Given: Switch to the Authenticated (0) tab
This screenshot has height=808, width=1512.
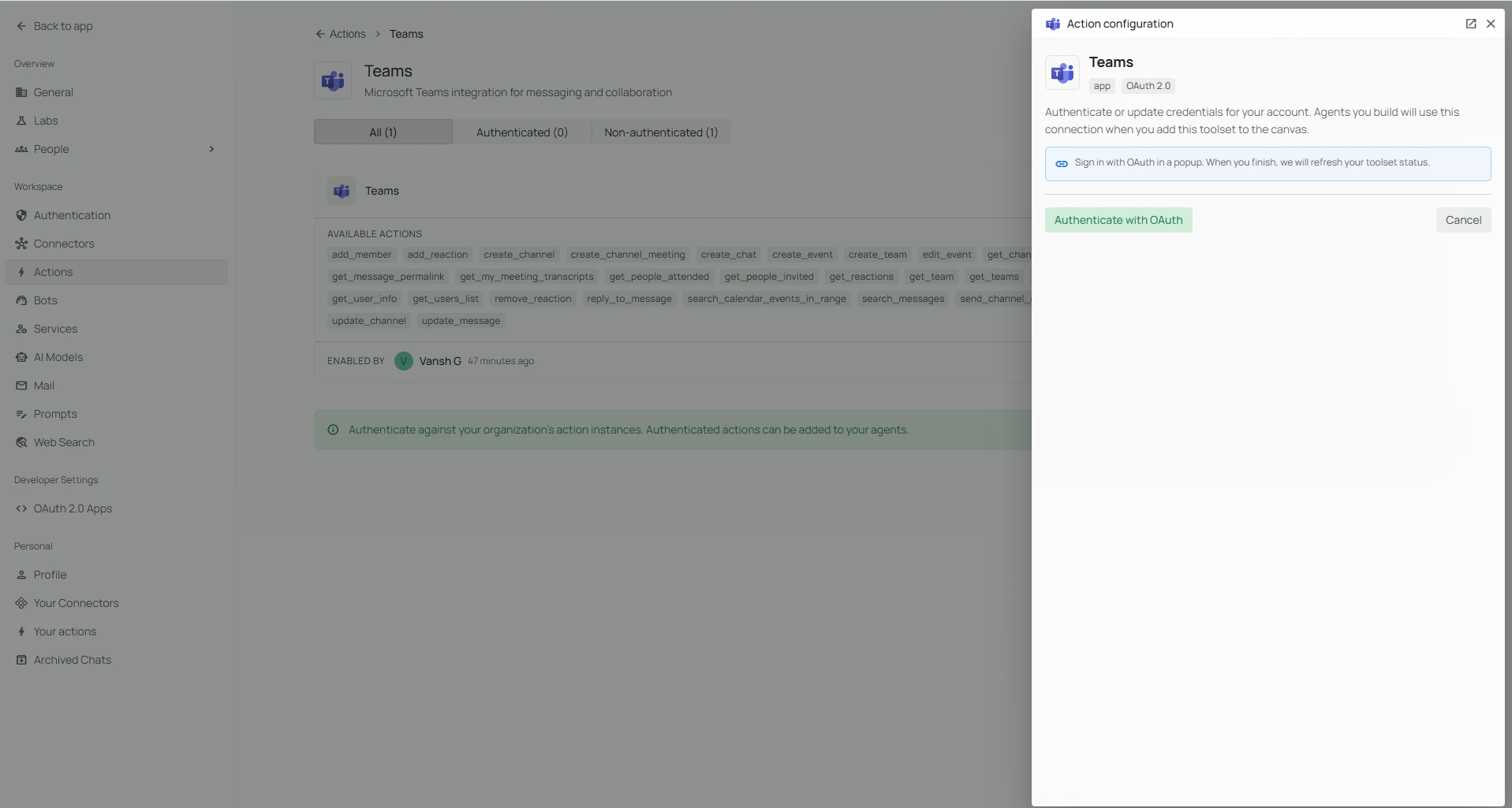Looking at the screenshot, I should coord(522,132).
